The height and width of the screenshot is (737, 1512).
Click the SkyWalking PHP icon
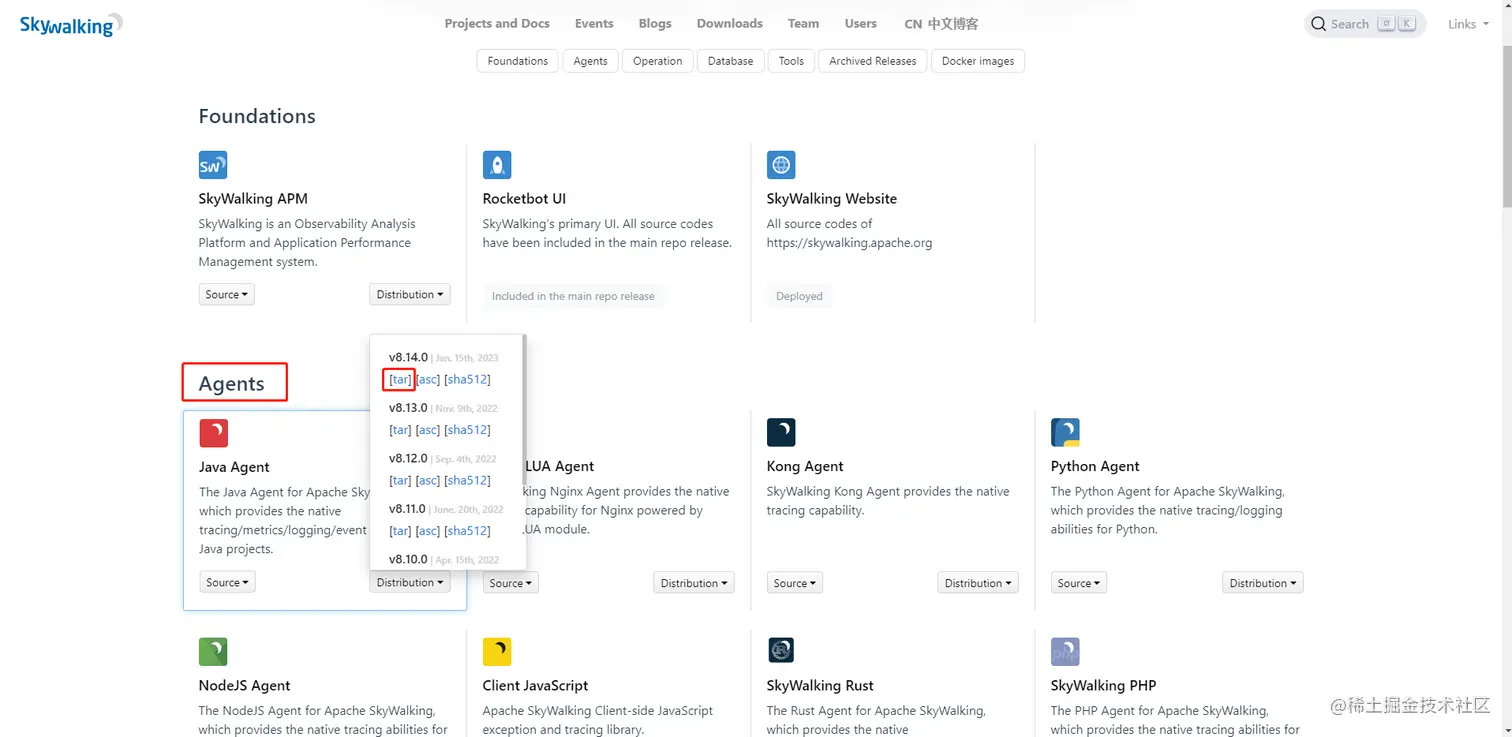[1065, 652]
